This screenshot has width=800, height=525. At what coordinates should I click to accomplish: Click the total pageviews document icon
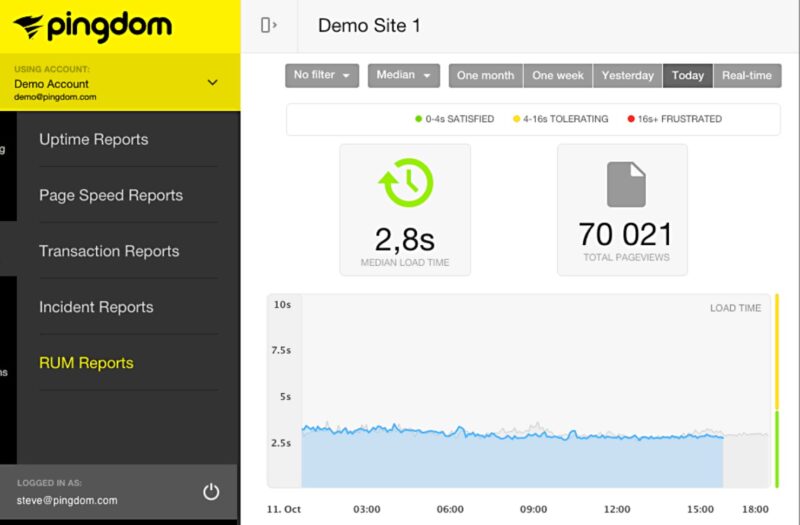(x=626, y=185)
